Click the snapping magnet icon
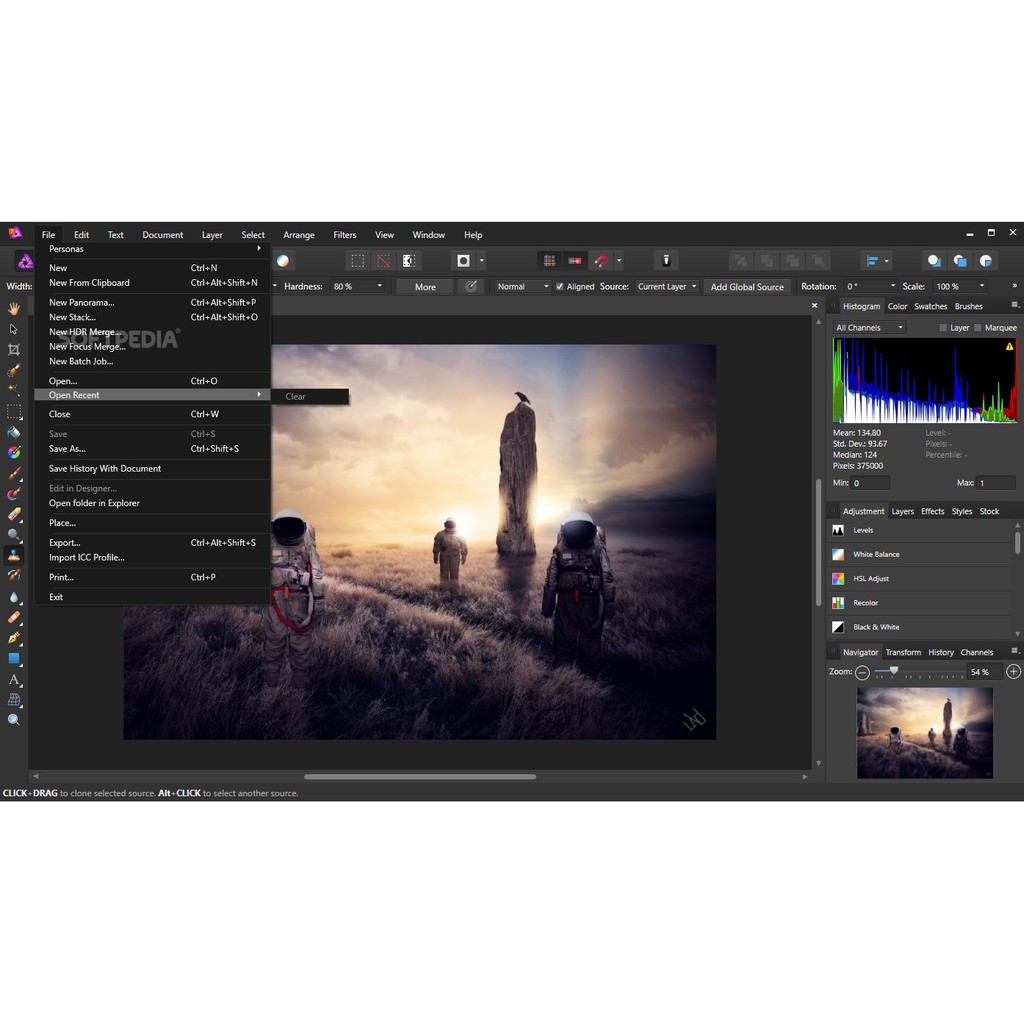Screen dimensions: 1024x1024 coord(601,261)
